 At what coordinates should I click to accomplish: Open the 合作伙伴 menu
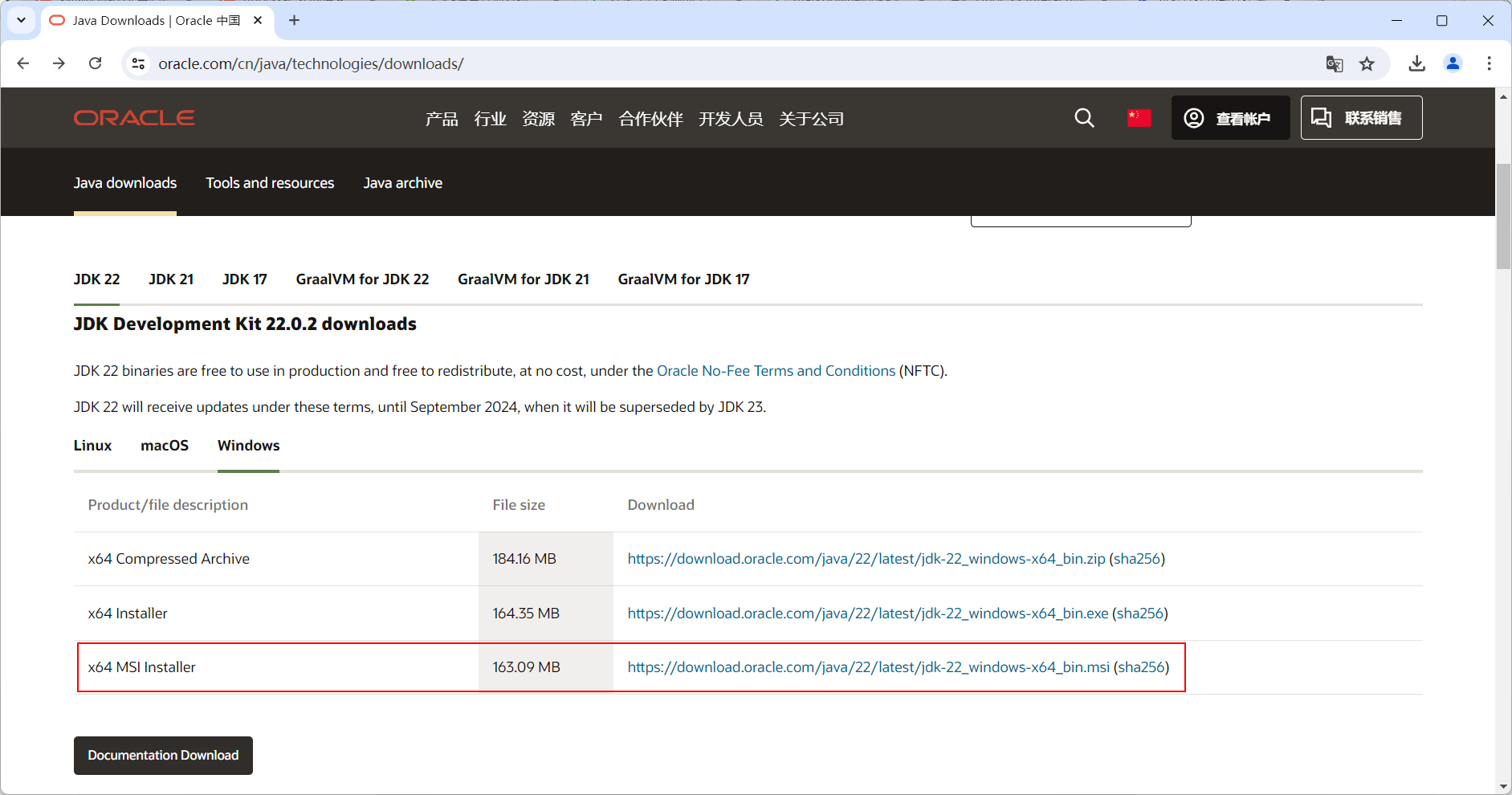(650, 119)
